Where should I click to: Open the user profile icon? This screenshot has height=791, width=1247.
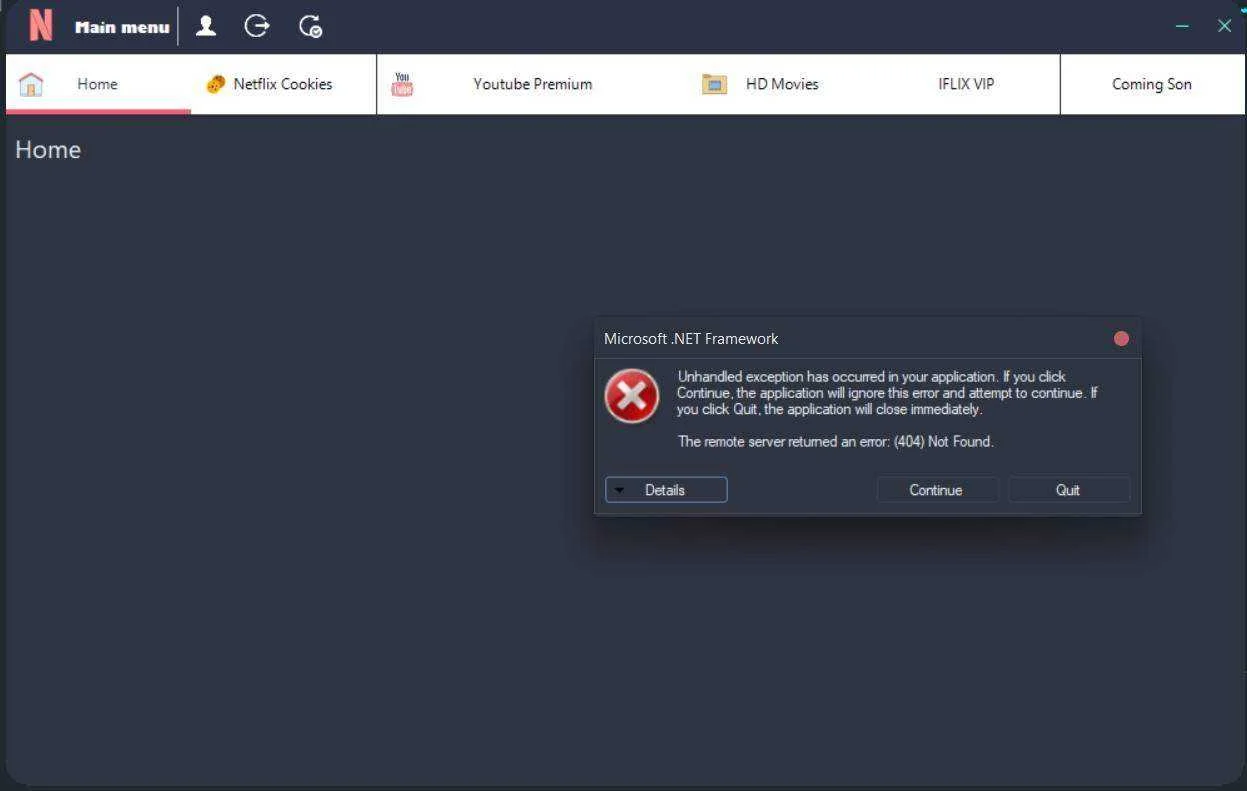click(x=206, y=26)
